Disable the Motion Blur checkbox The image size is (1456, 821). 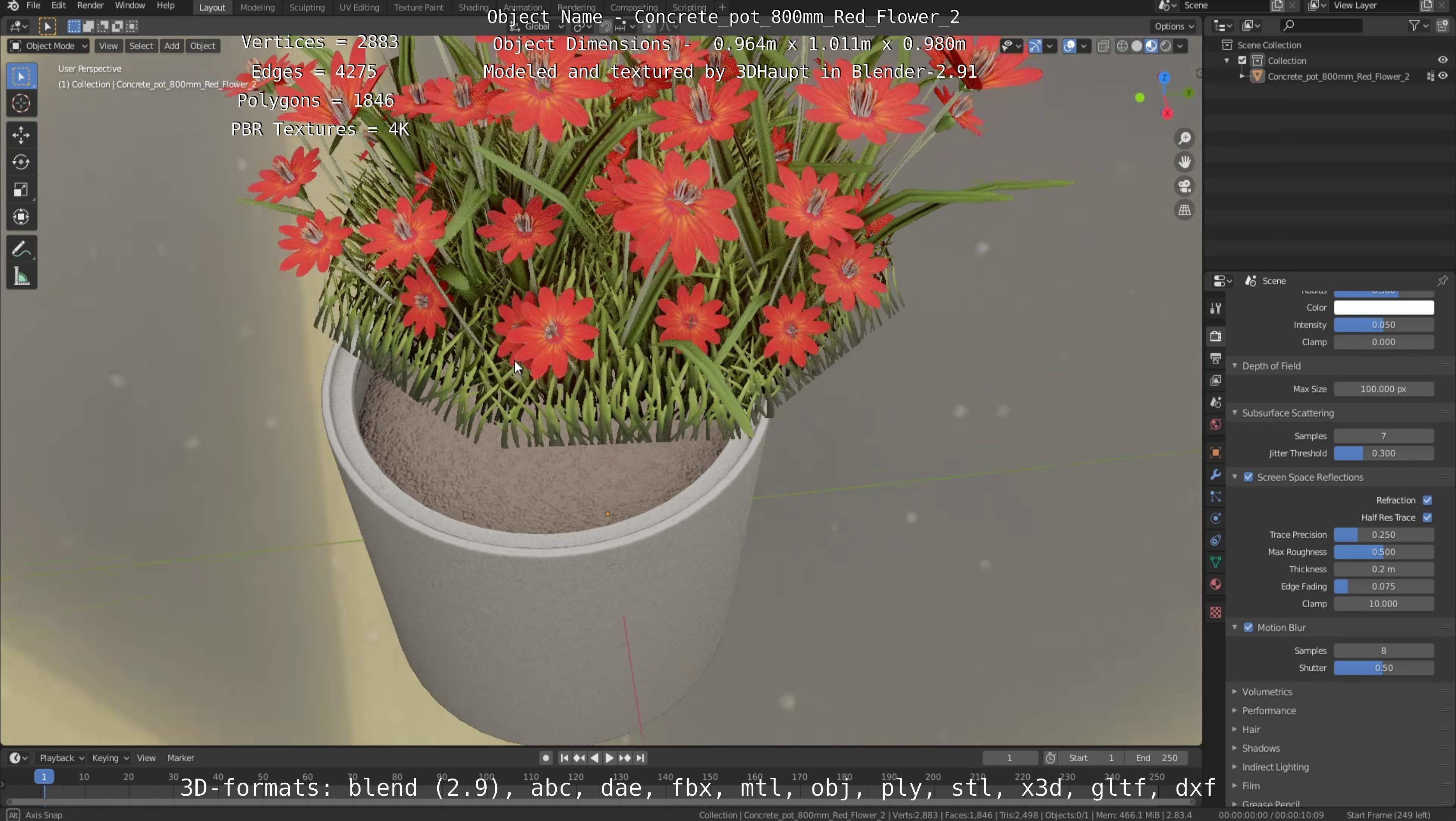pyautogui.click(x=1249, y=628)
